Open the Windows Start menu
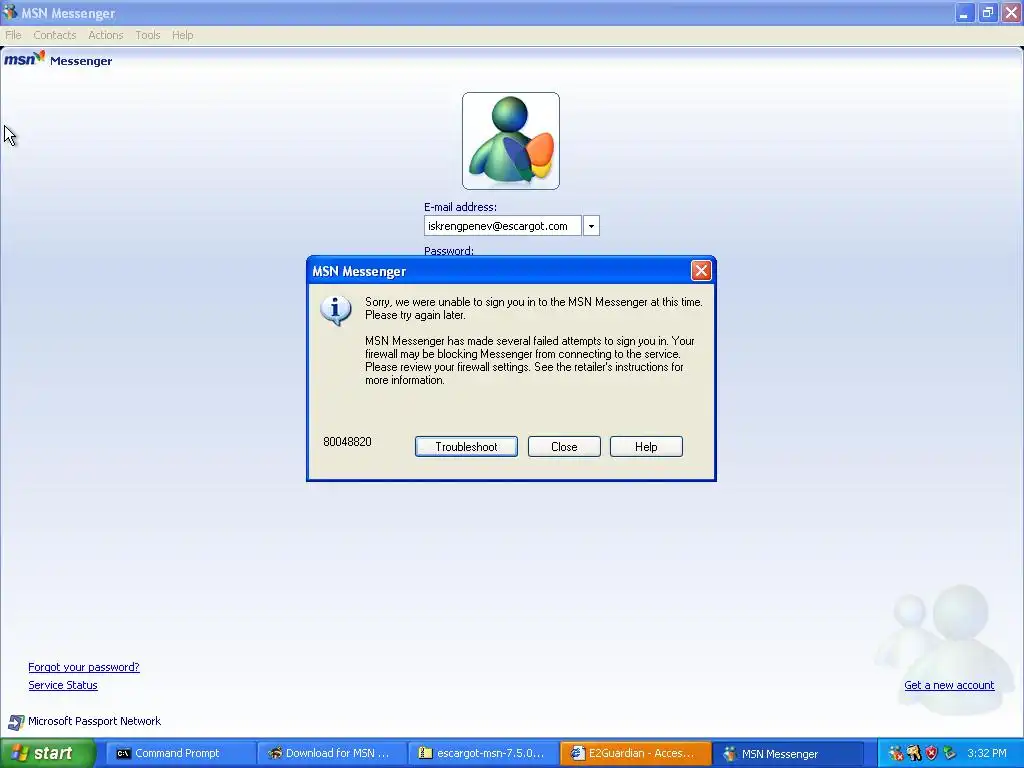 point(48,753)
